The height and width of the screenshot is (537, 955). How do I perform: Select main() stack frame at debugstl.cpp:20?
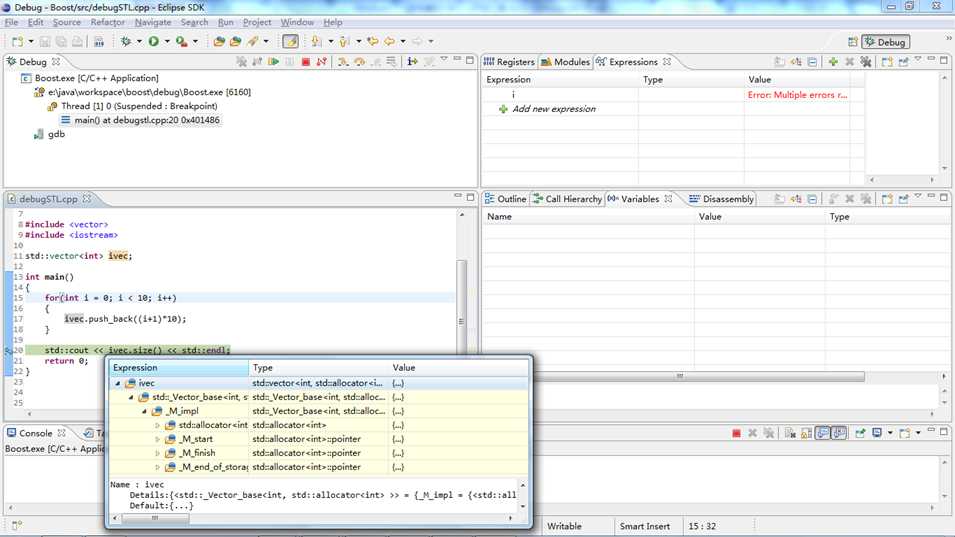pos(147,120)
